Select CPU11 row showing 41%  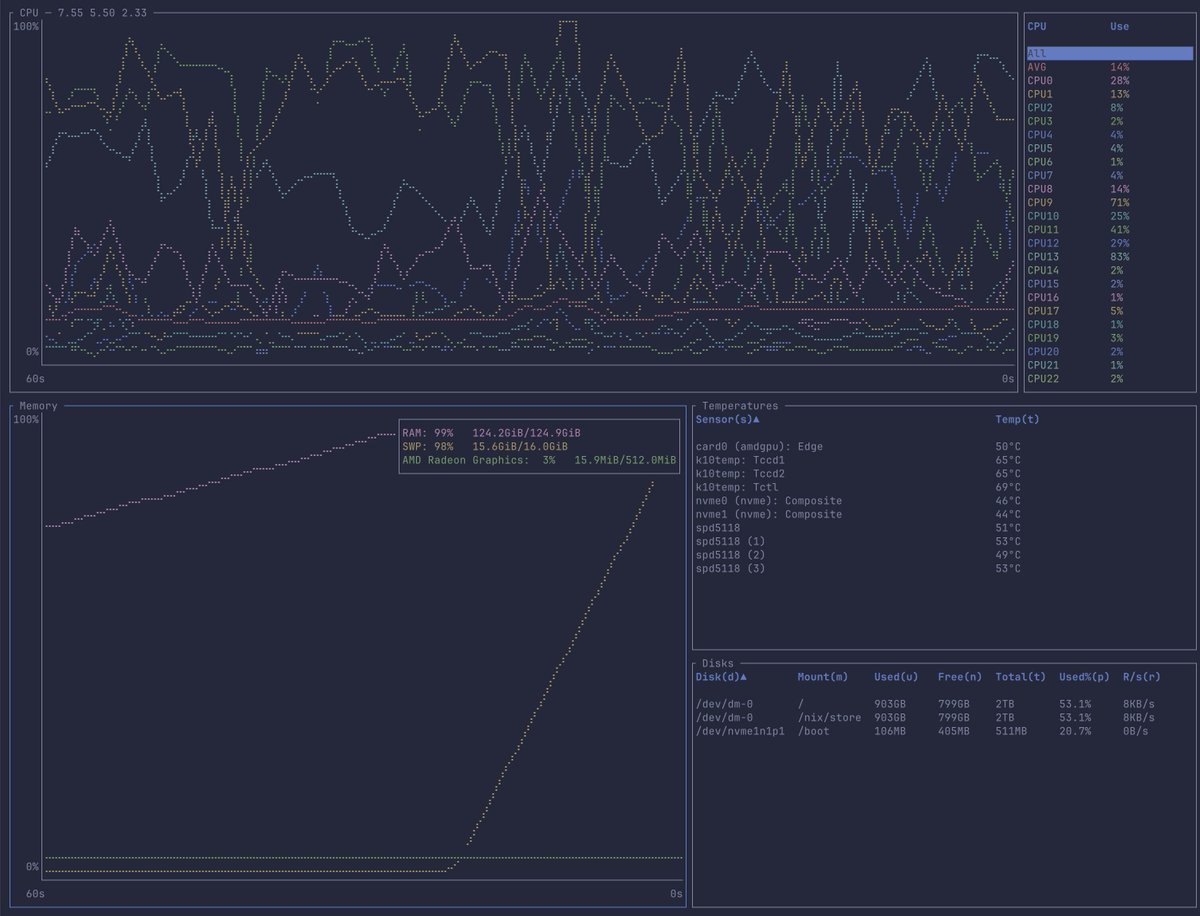pos(1108,229)
